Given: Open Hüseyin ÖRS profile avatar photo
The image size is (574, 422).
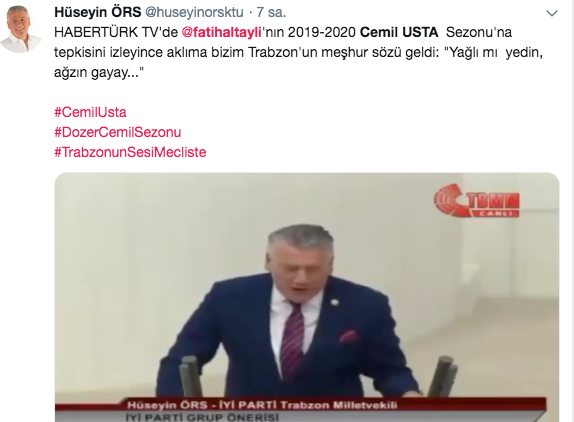Looking at the screenshot, I should point(21,29).
